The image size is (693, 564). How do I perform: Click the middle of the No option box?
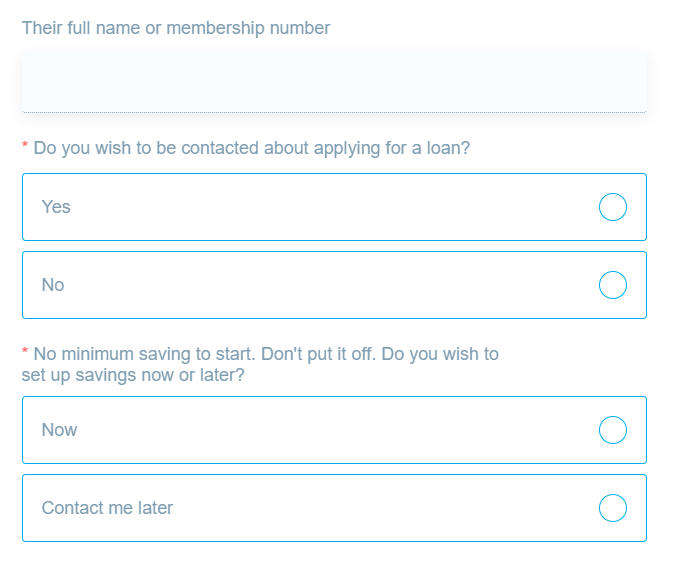(x=334, y=285)
